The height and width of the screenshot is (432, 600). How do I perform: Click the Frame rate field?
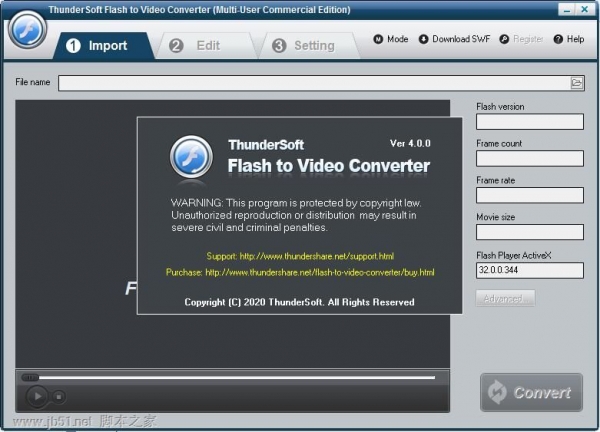tap(530, 195)
